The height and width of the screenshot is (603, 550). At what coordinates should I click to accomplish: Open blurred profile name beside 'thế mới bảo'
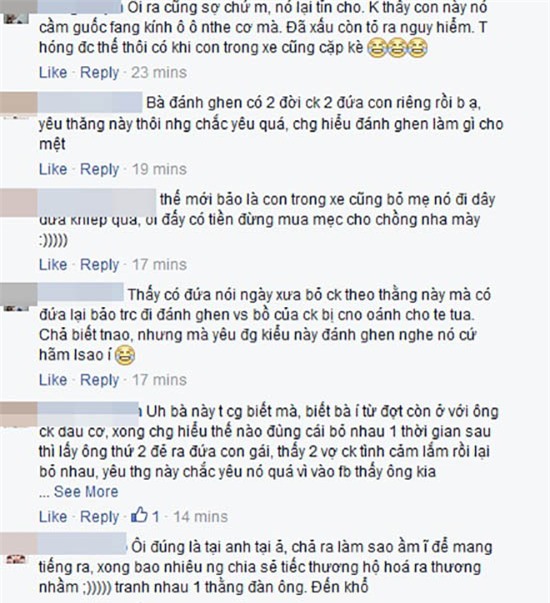point(97,202)
